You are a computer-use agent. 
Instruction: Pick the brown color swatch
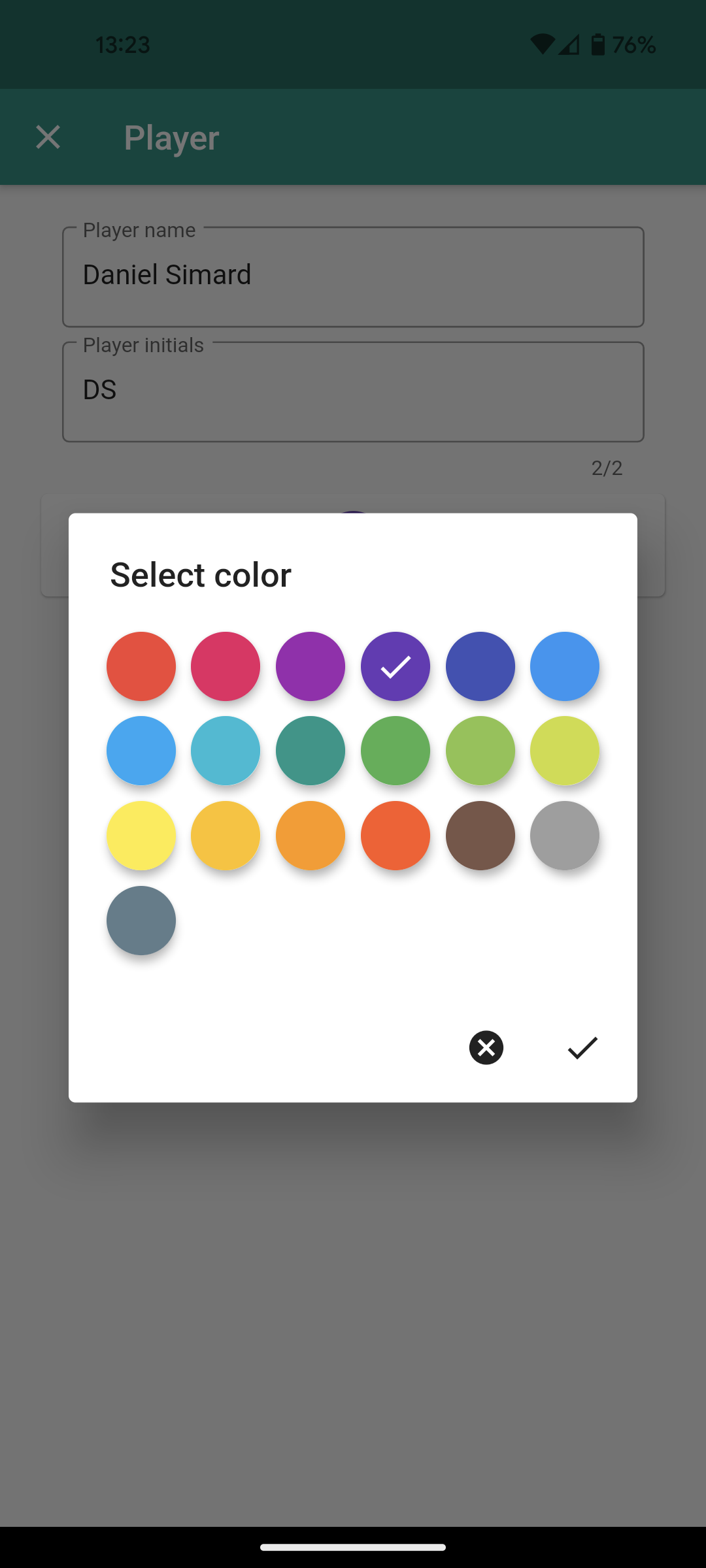[480, 836]
